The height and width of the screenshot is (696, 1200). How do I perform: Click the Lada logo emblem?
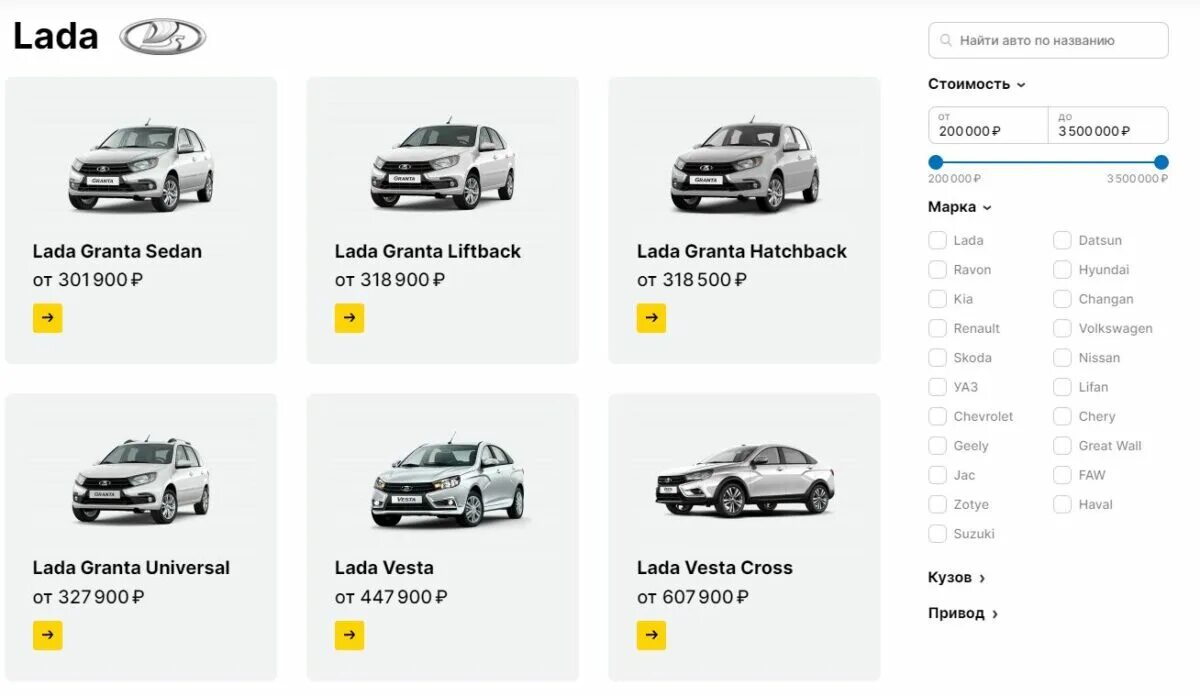[162, 37]
